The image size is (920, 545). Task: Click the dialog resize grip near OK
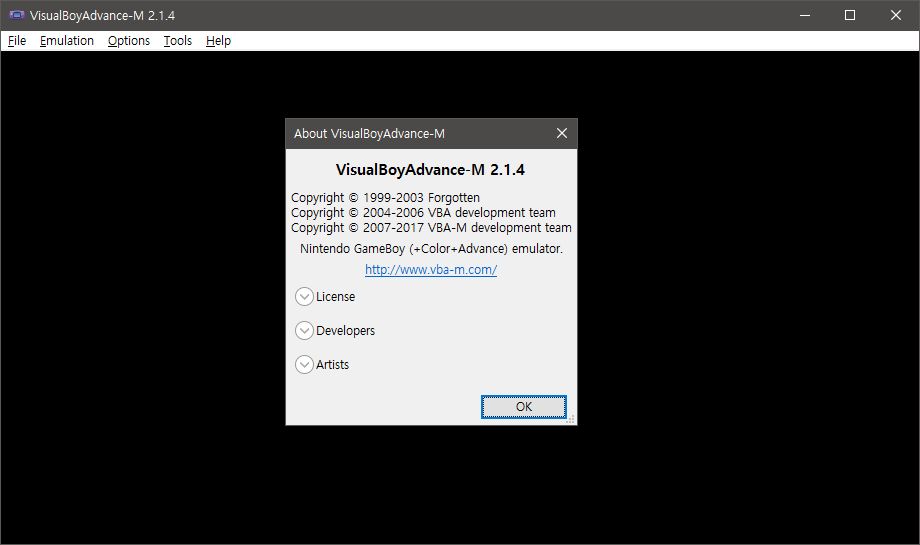tap(571, 419)
